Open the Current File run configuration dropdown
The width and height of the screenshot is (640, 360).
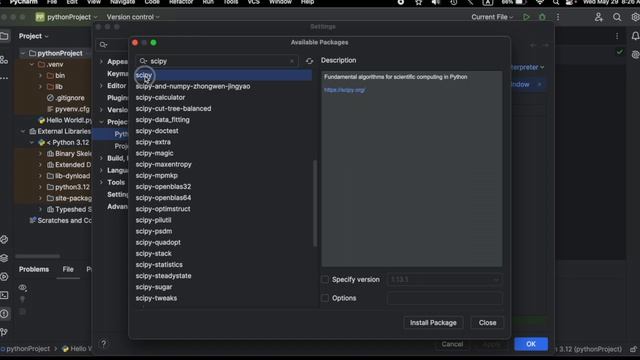coord(492,17)
